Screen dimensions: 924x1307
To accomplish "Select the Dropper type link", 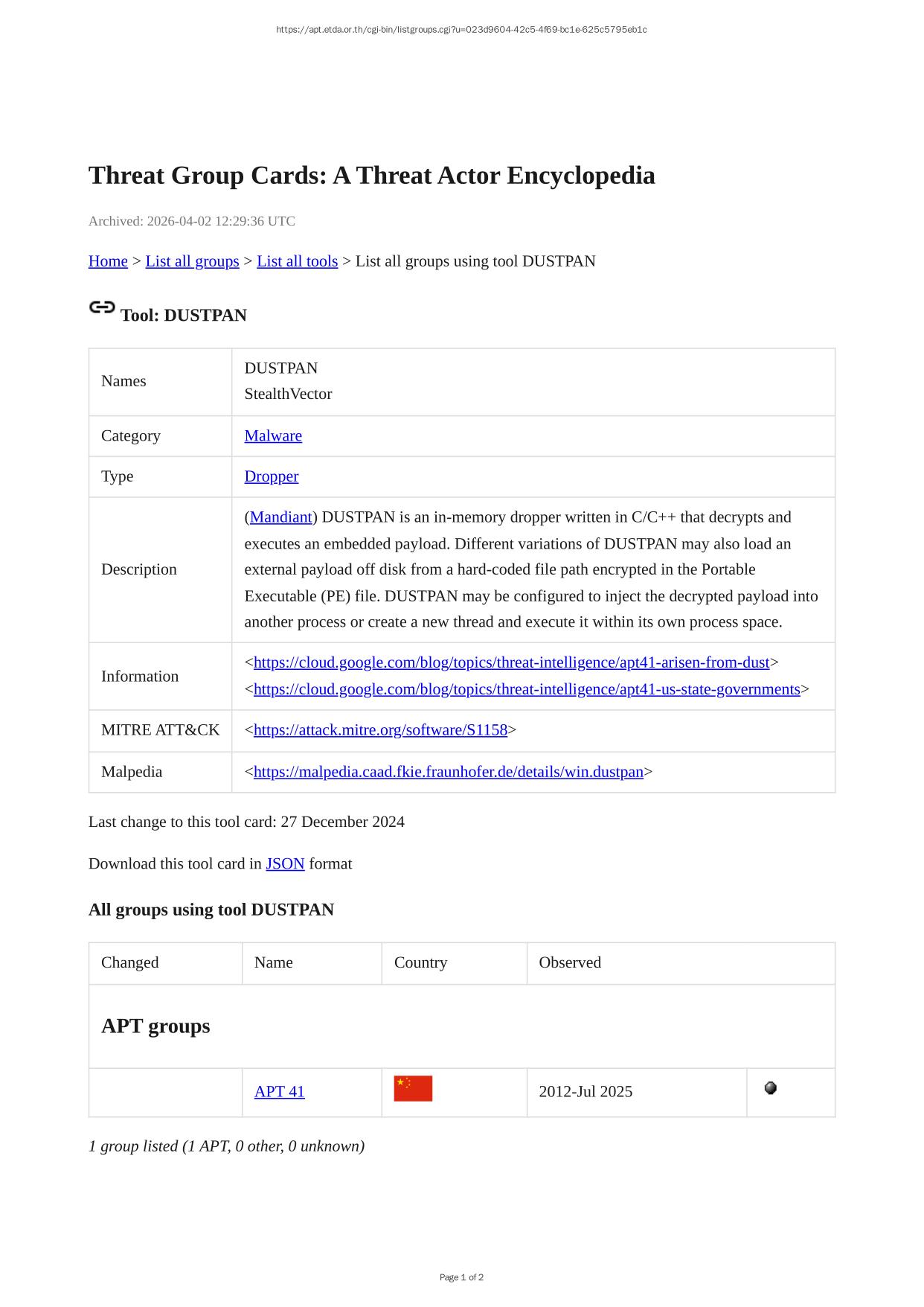I will click(x=271, y=476).
